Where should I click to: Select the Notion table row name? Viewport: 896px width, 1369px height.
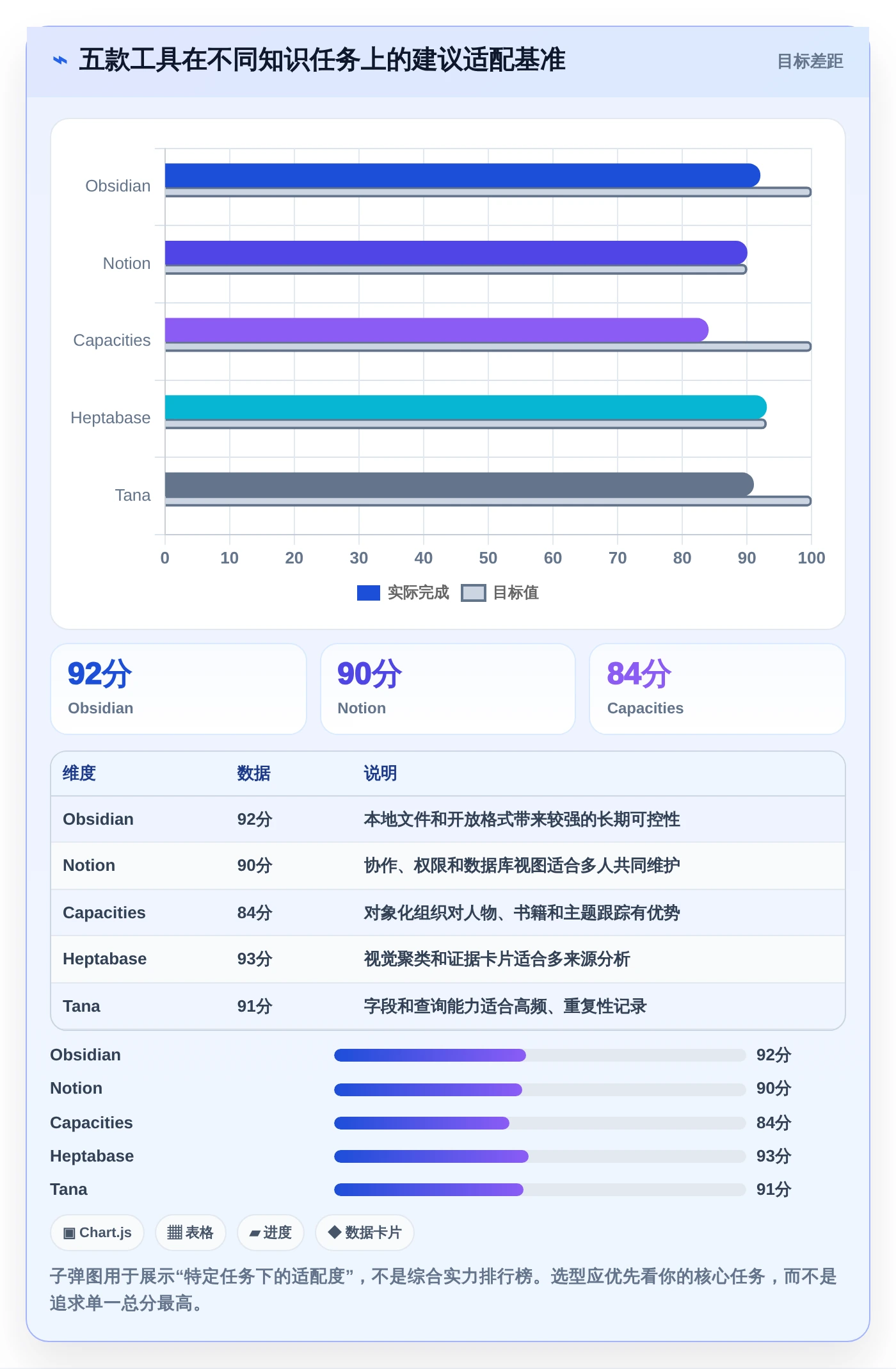[89, 866]
